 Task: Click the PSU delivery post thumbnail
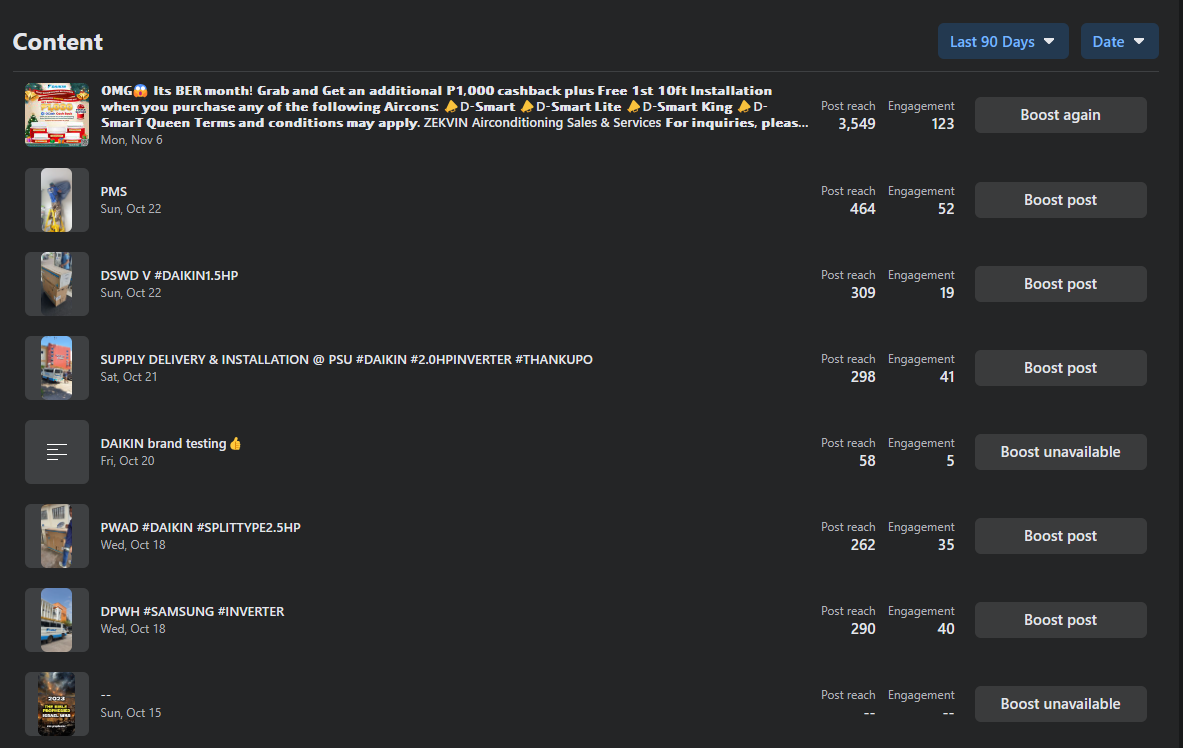point(57,368)
